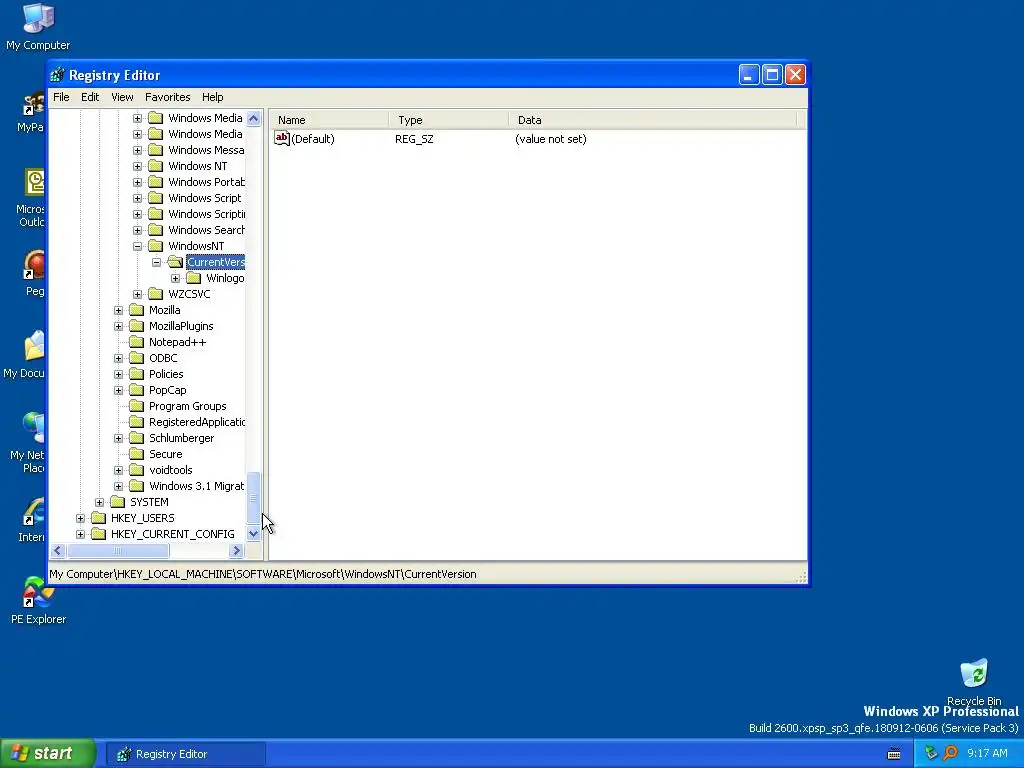Open the Recycle Bin desktop icon
The image size is (1024, 768).
coord(974,682)
